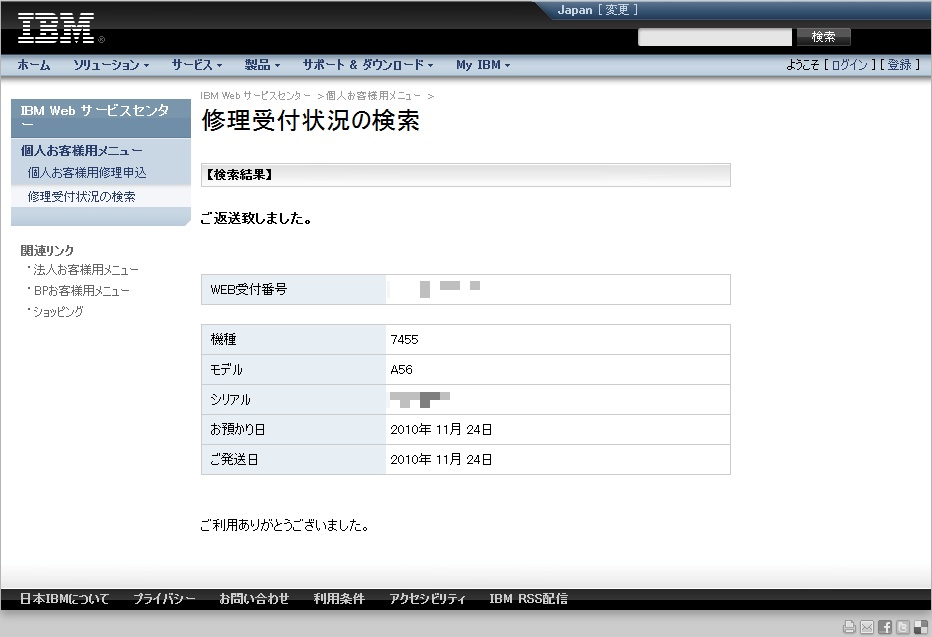
Task: Share the page on Facebook
Action: coord(885,626)
